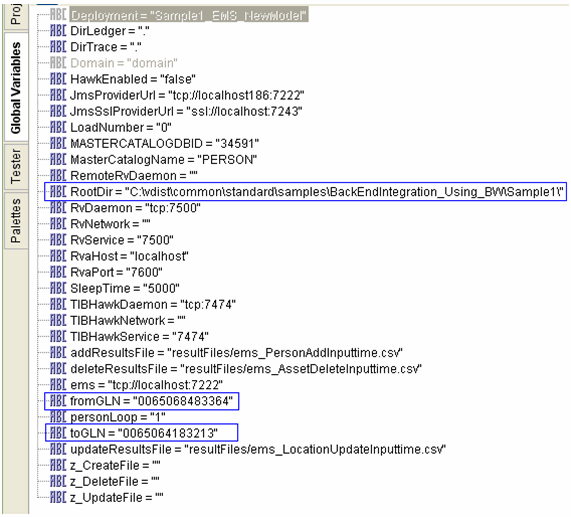The image size is (571, 517).
Task: Open the Palettes tab
Action: [16, 220]
